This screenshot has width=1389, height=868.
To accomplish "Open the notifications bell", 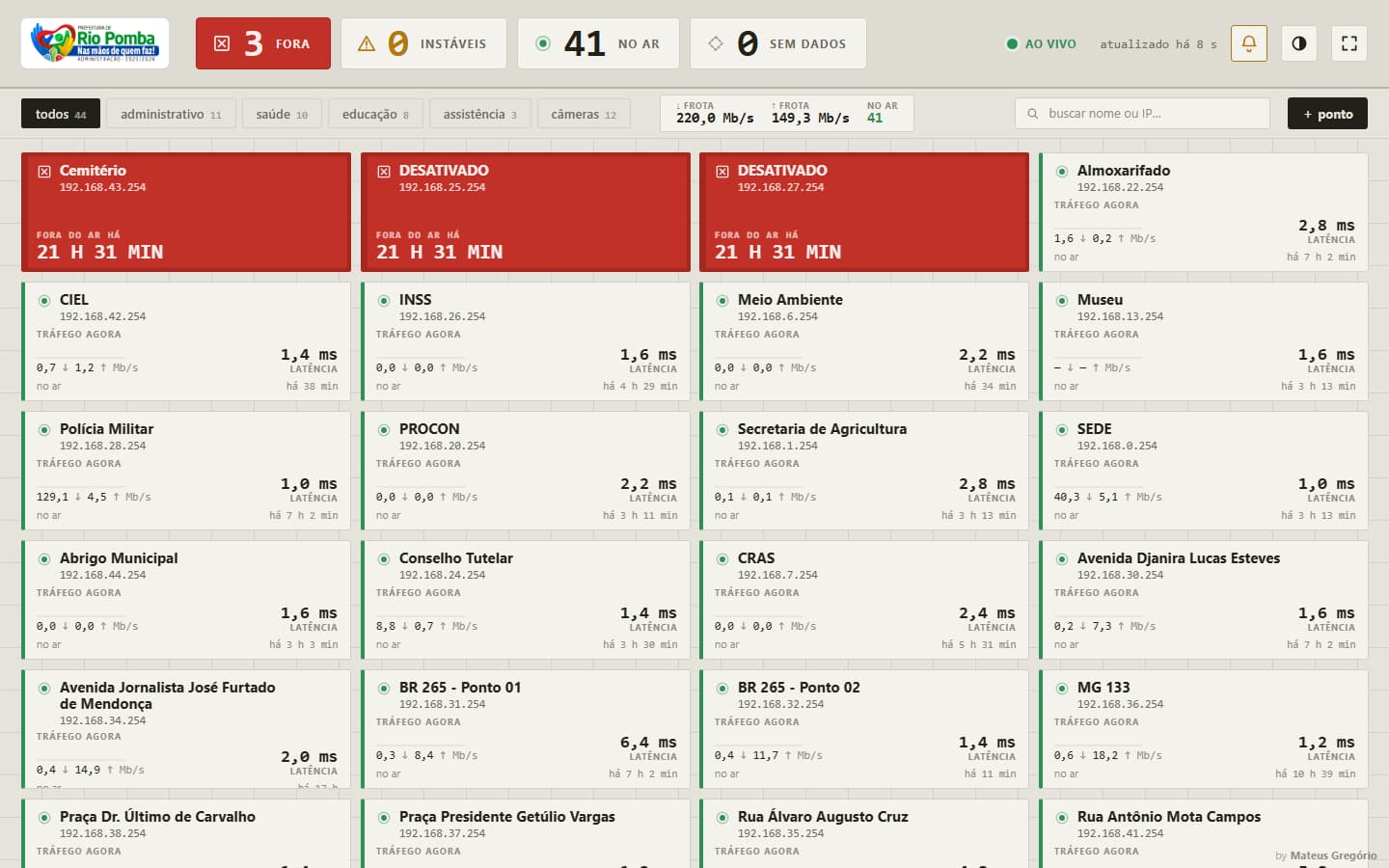I will [x=1249, y=43].
